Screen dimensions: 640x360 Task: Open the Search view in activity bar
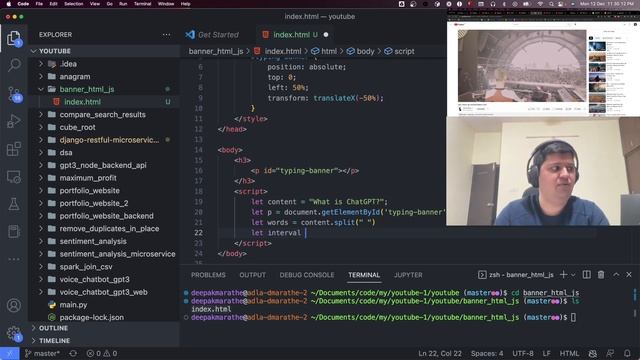(14, 65)
